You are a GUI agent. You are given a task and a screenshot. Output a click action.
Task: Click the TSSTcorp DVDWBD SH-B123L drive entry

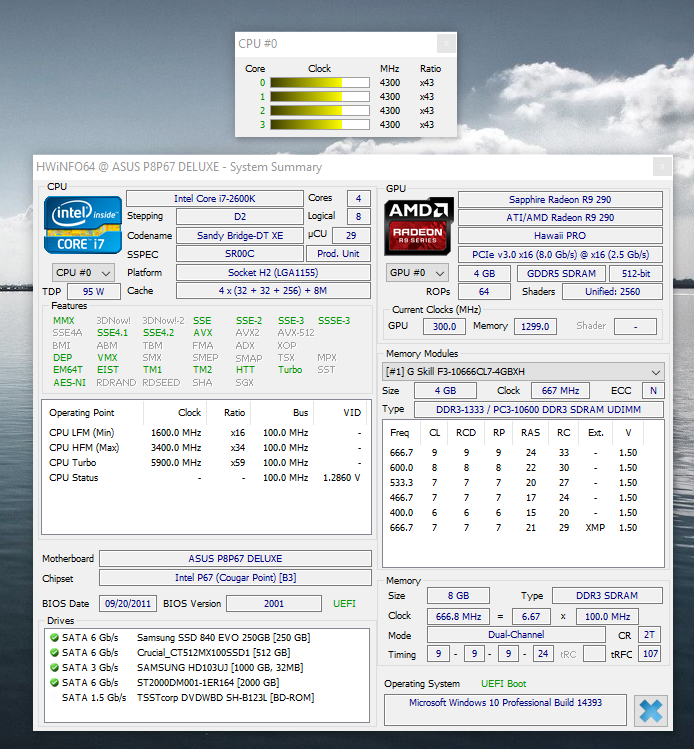coord(188,697)
